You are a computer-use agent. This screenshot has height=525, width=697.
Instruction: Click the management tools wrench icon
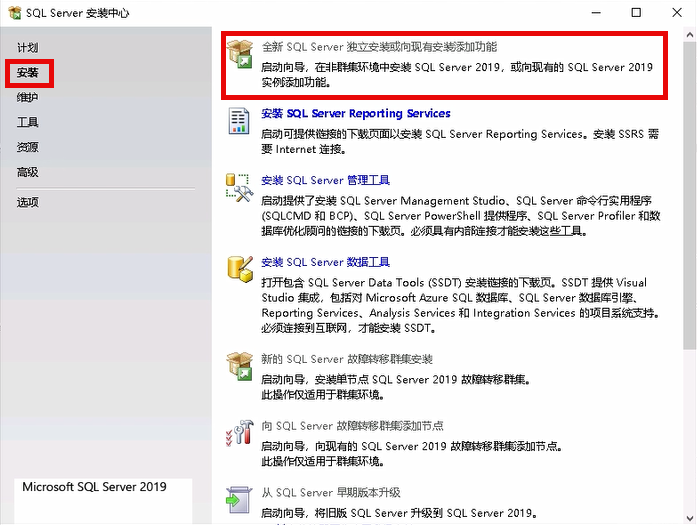[x=240, y=188]
